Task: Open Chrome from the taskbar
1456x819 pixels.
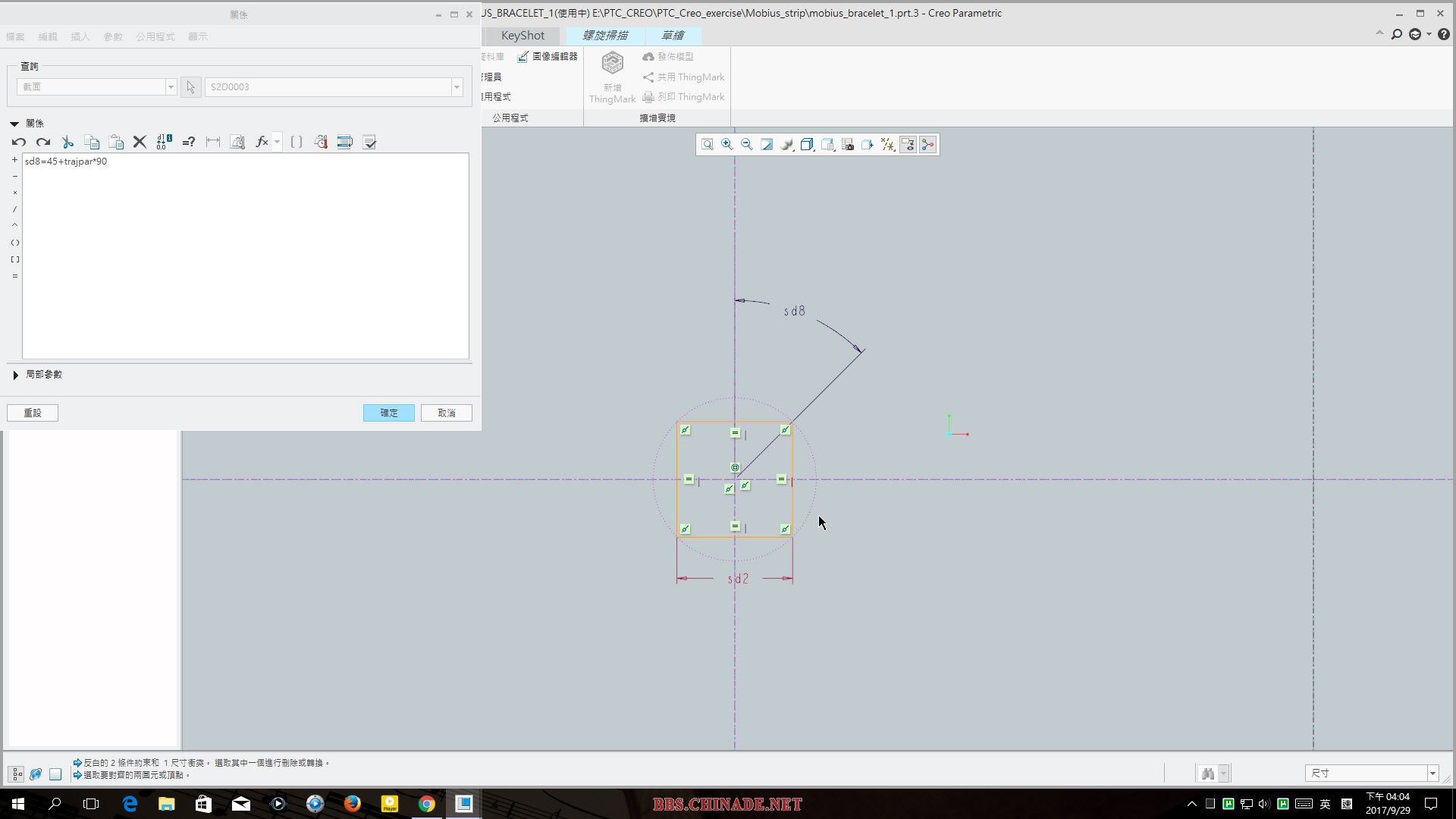Action: 427,804
